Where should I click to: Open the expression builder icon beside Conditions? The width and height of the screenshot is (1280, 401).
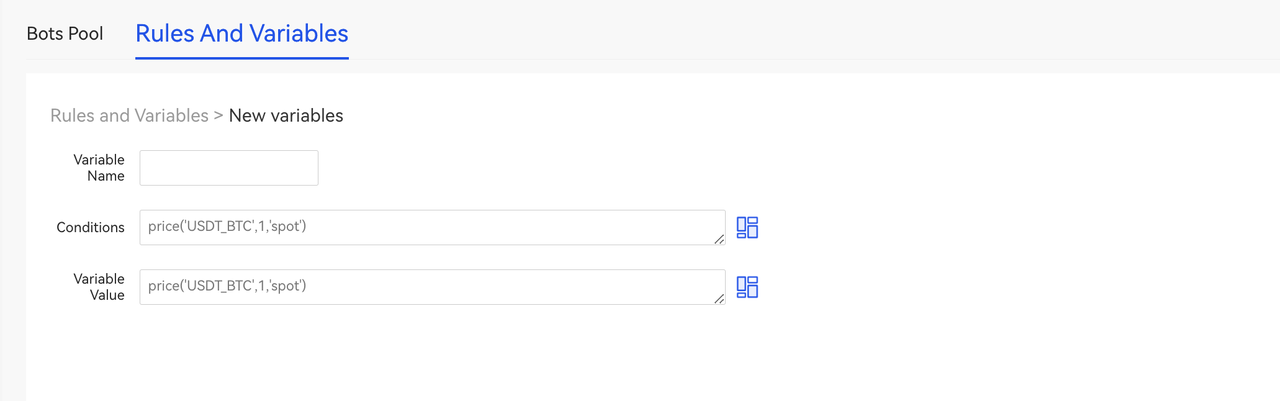tap(747, 228)
